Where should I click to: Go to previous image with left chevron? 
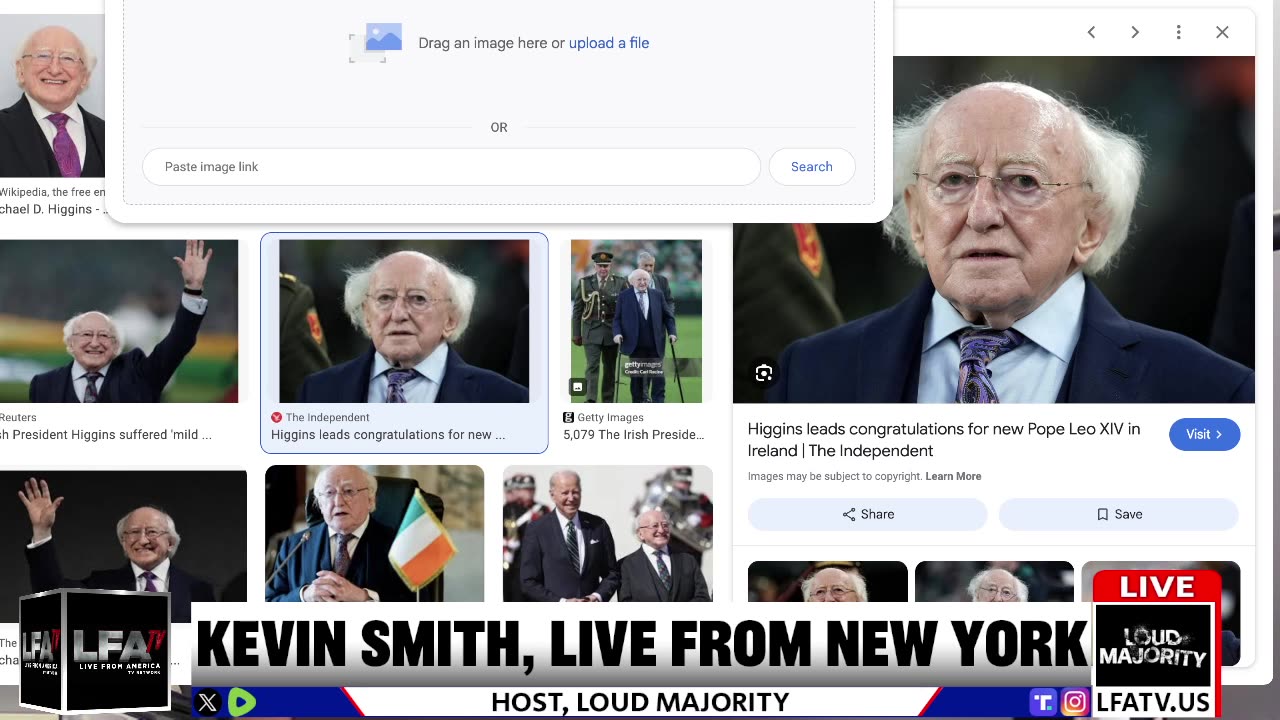(x=1091, y=32)
